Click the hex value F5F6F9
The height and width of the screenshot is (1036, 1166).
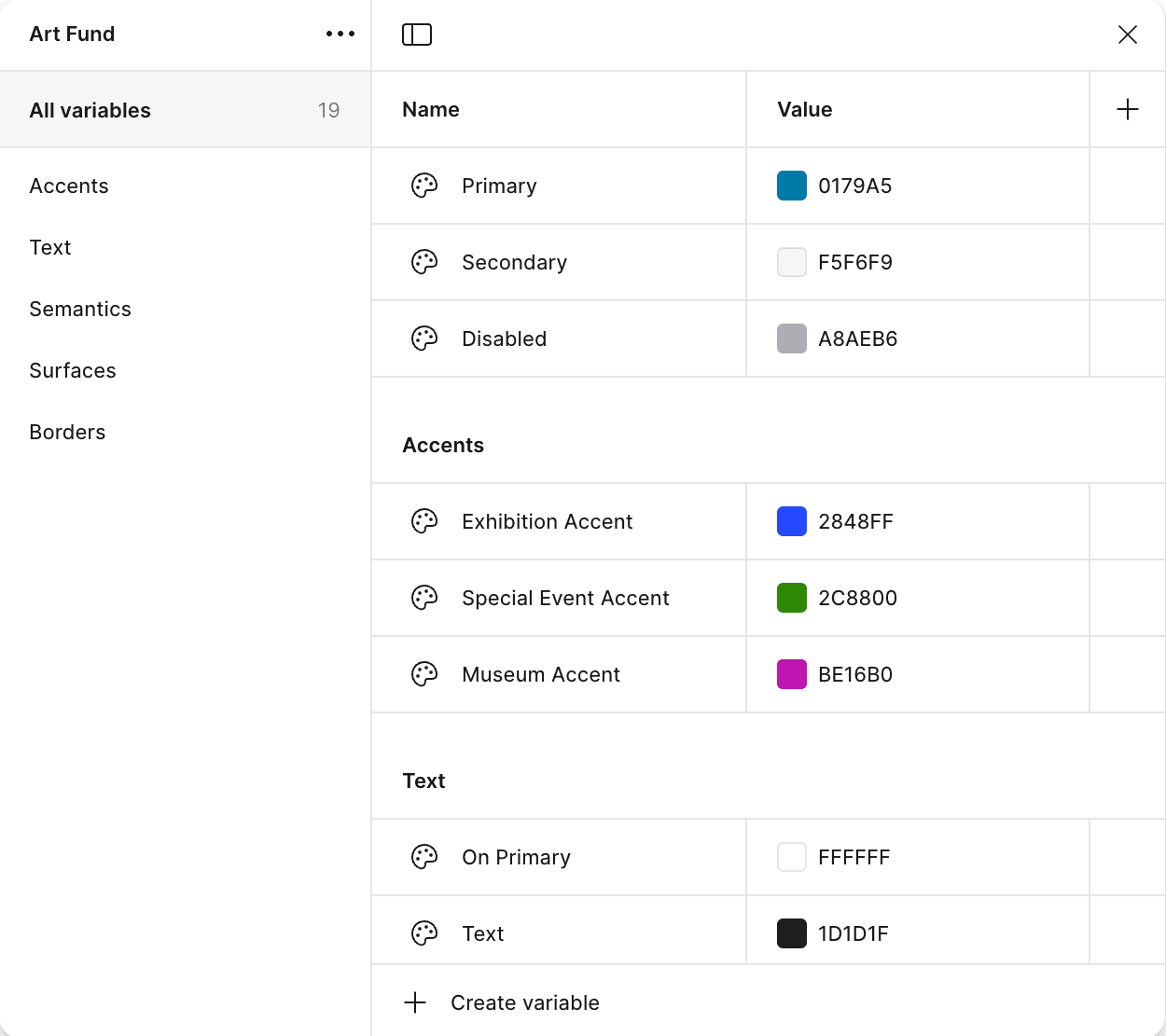click(854, 262)
